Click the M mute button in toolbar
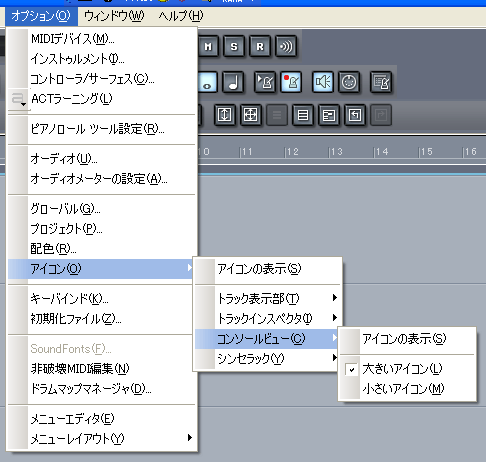 (x=208, y=47)
